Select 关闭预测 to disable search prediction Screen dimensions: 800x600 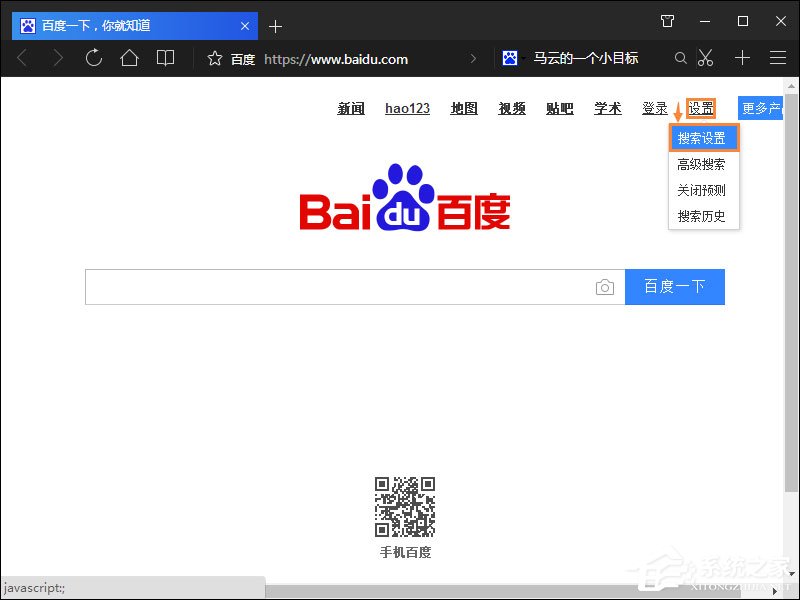(703, 190)
